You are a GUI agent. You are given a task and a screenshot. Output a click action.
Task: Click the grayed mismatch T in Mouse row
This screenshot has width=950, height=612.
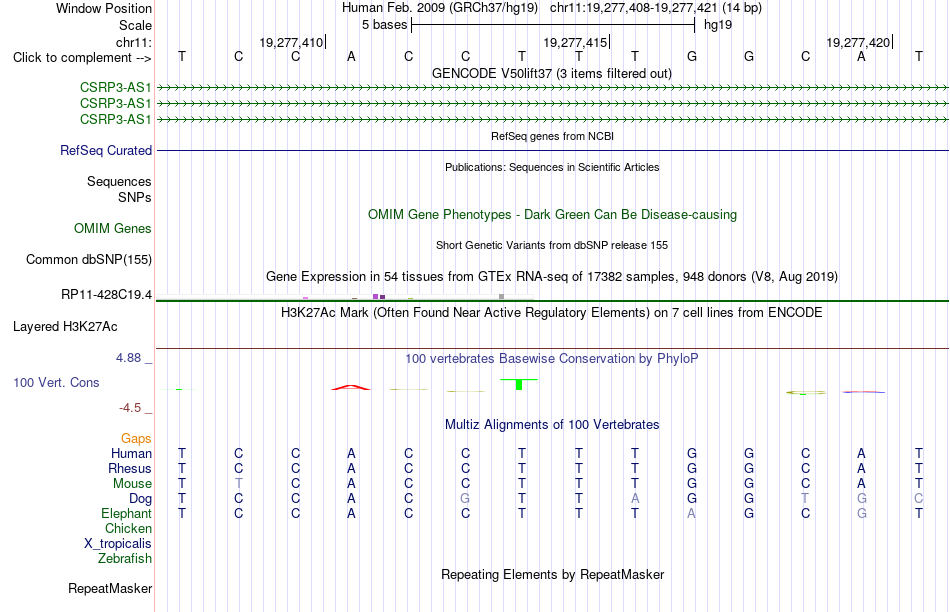coord(239,484)
